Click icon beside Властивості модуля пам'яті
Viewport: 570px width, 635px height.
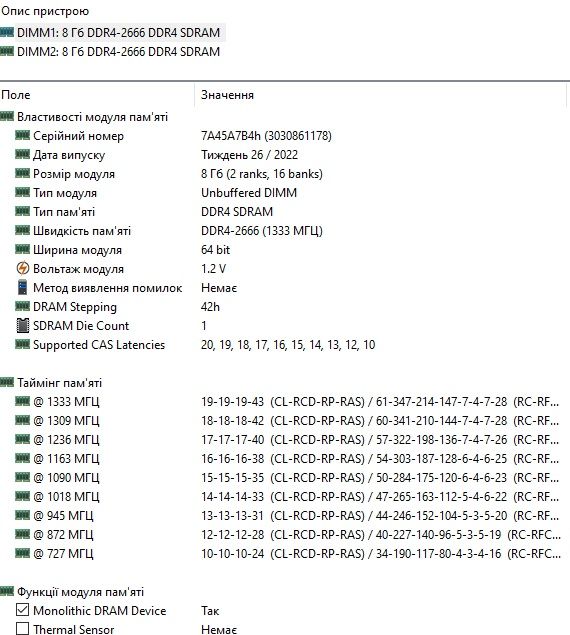(7, 116)
